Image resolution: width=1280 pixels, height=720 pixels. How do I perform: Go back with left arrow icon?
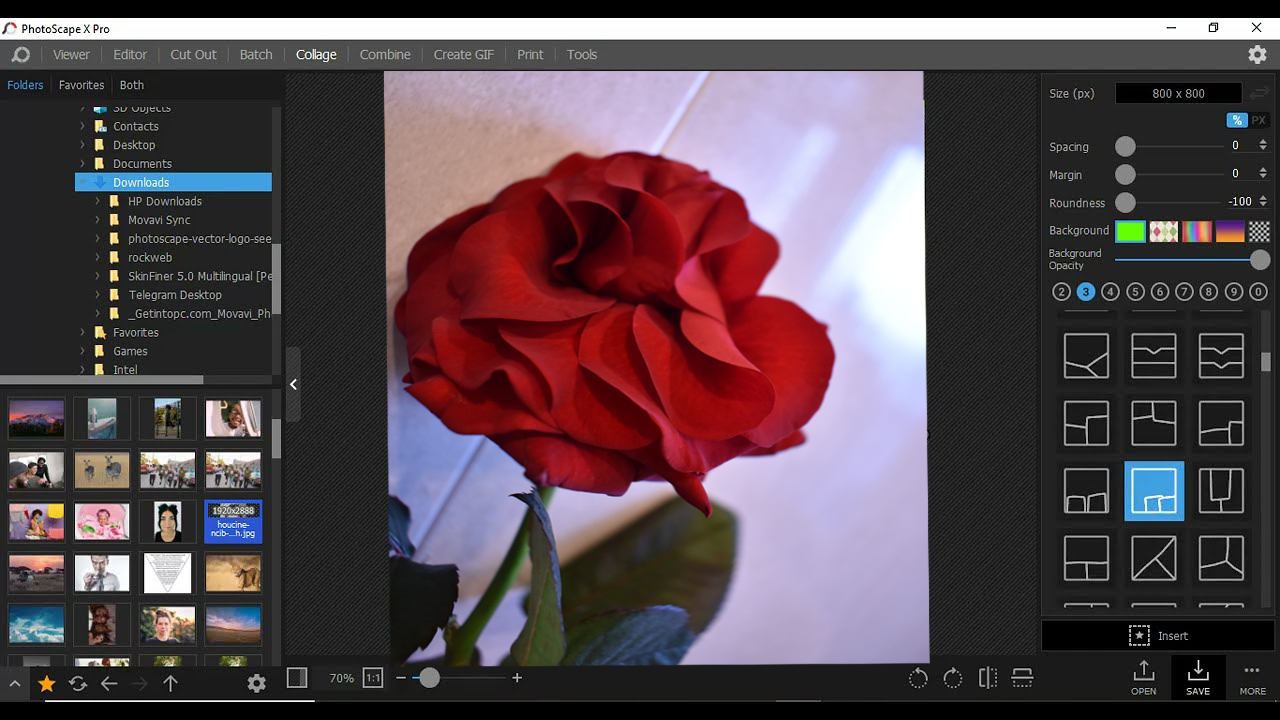(109, 684)
